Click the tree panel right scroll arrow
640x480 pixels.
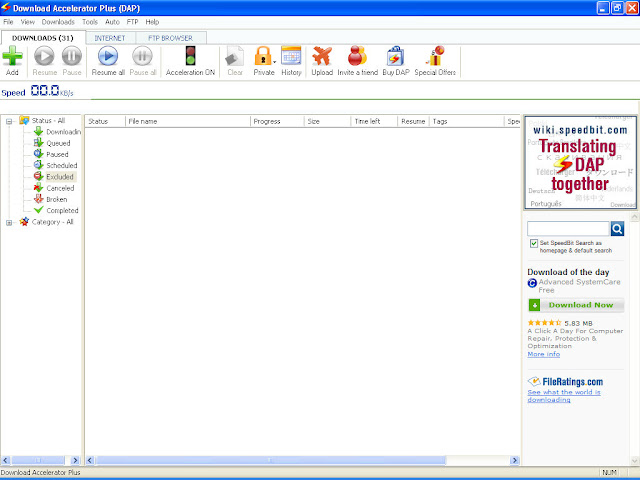75,460
